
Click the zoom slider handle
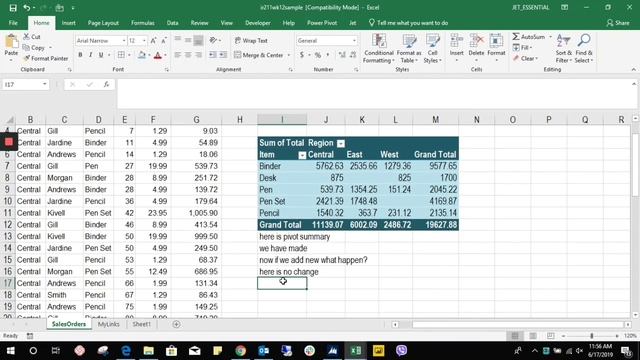coord(591,336)
